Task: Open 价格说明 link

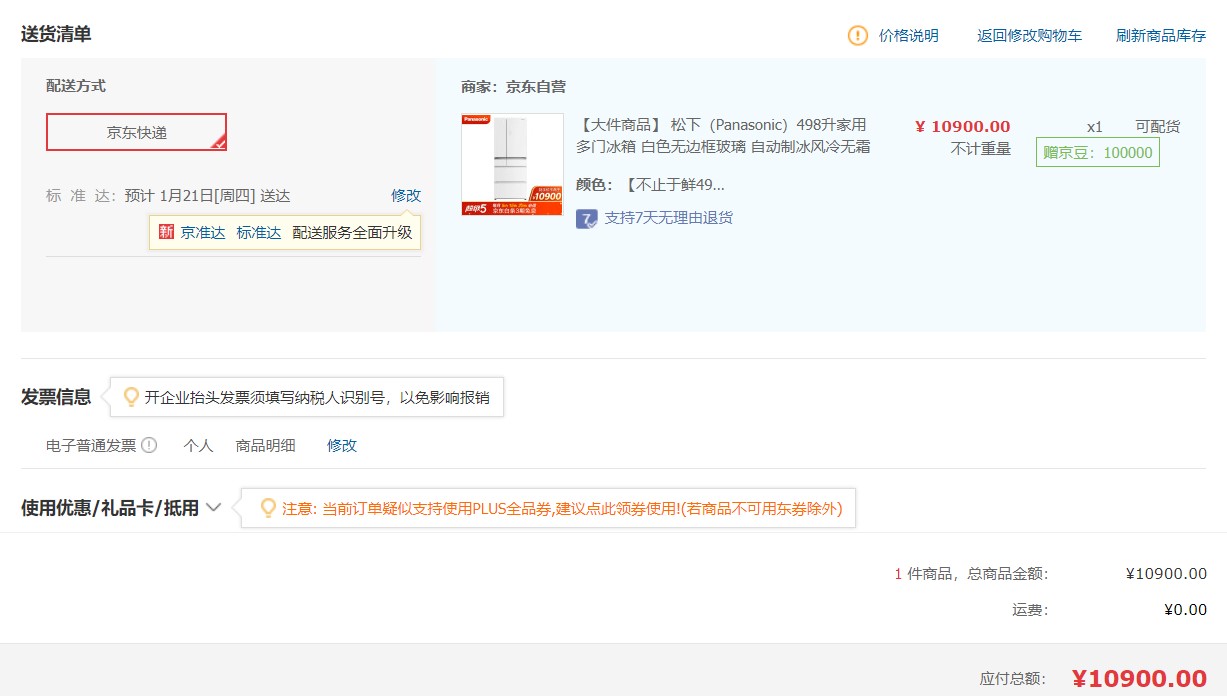Action: (x=909, y=36)
